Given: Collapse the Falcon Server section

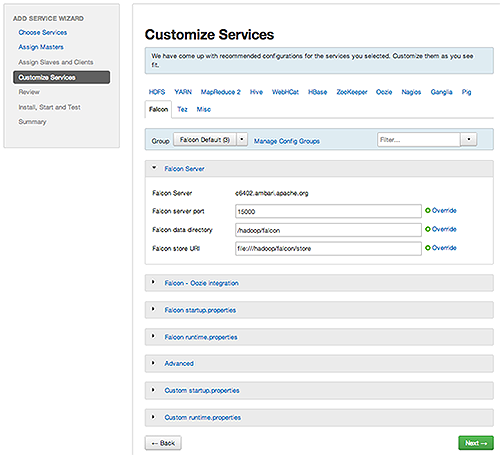Looking at the screenshot, I should [154, 168].
